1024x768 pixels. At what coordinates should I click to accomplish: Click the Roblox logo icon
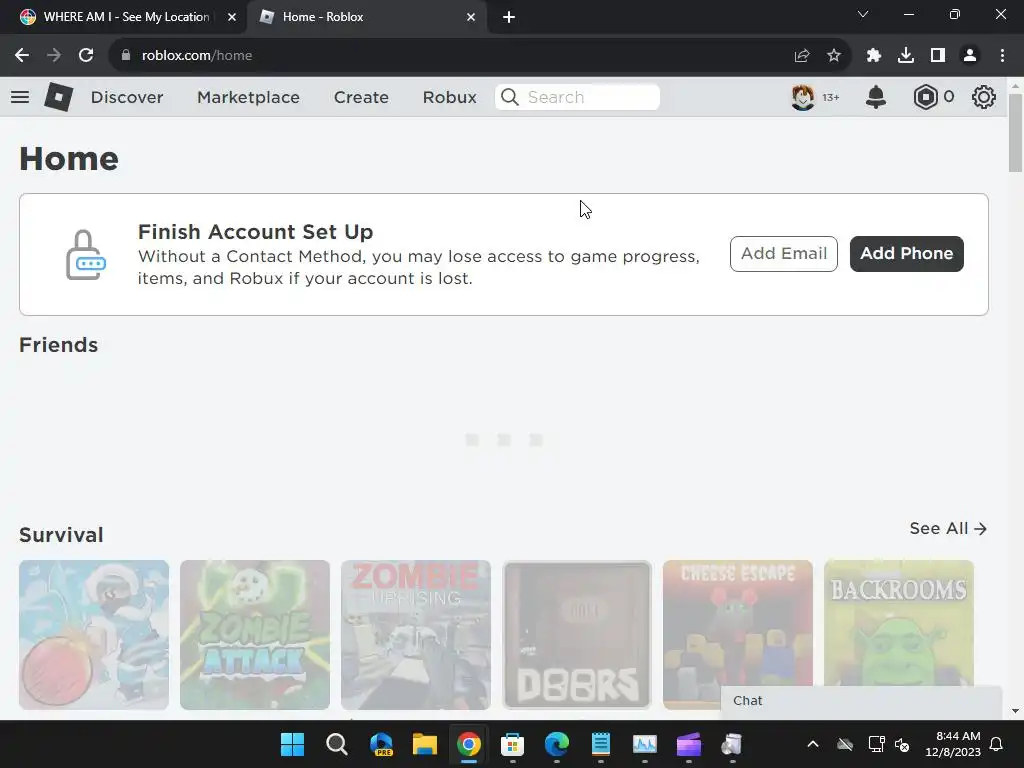pyautogui.click(x=59, y=97)
